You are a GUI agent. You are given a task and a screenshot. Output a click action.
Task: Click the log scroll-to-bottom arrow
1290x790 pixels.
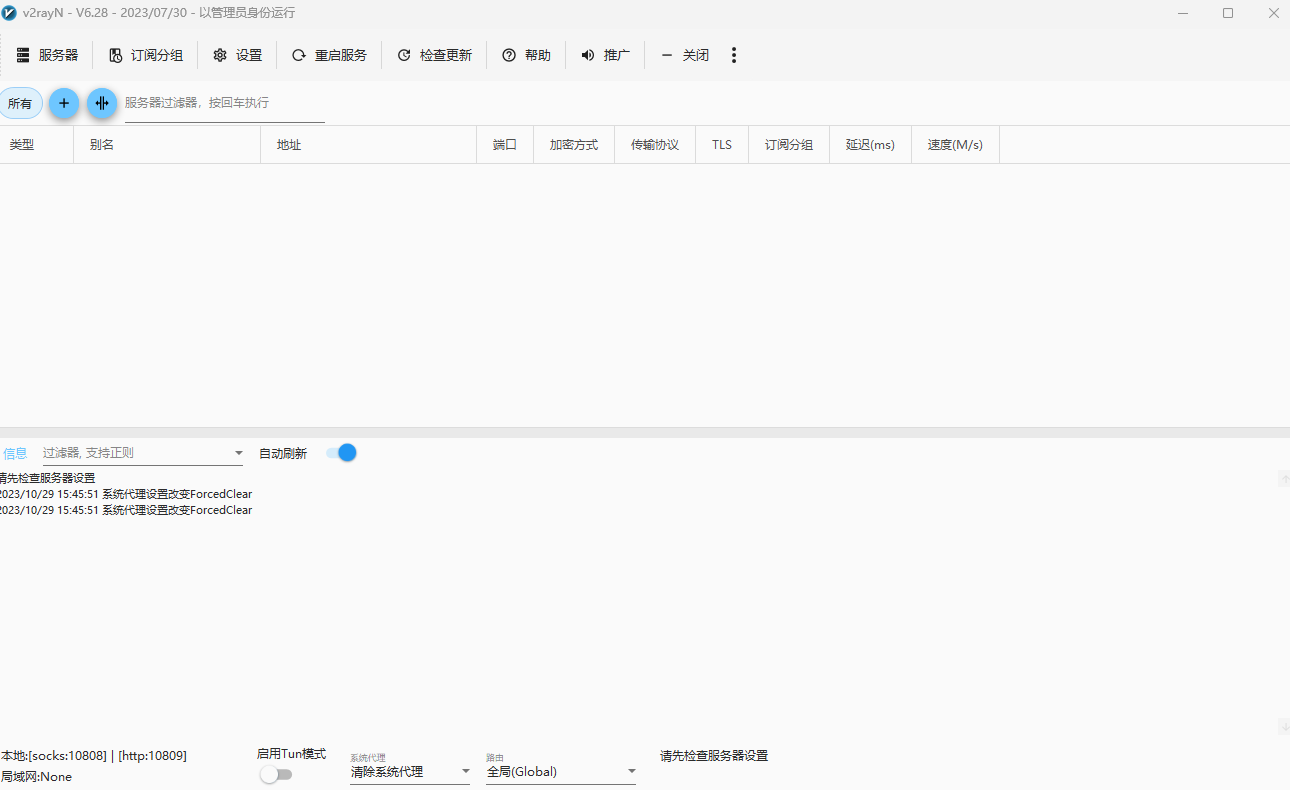coord(1284,726)
